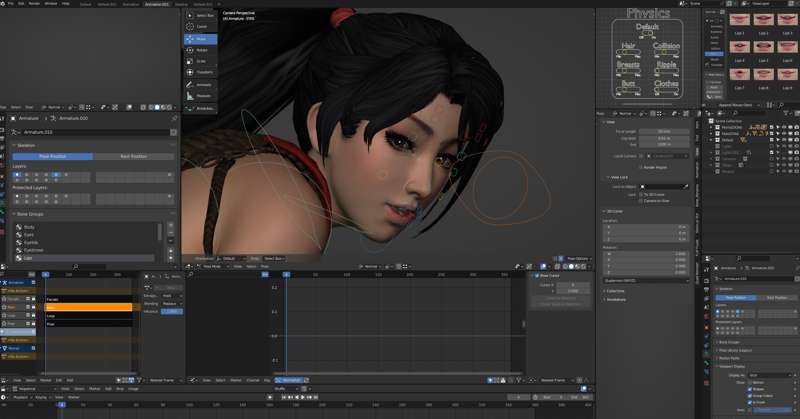Screen dimensions: 800x419
Task: Click the orange selected NLA strip
Action: click(x=89, y=307)
